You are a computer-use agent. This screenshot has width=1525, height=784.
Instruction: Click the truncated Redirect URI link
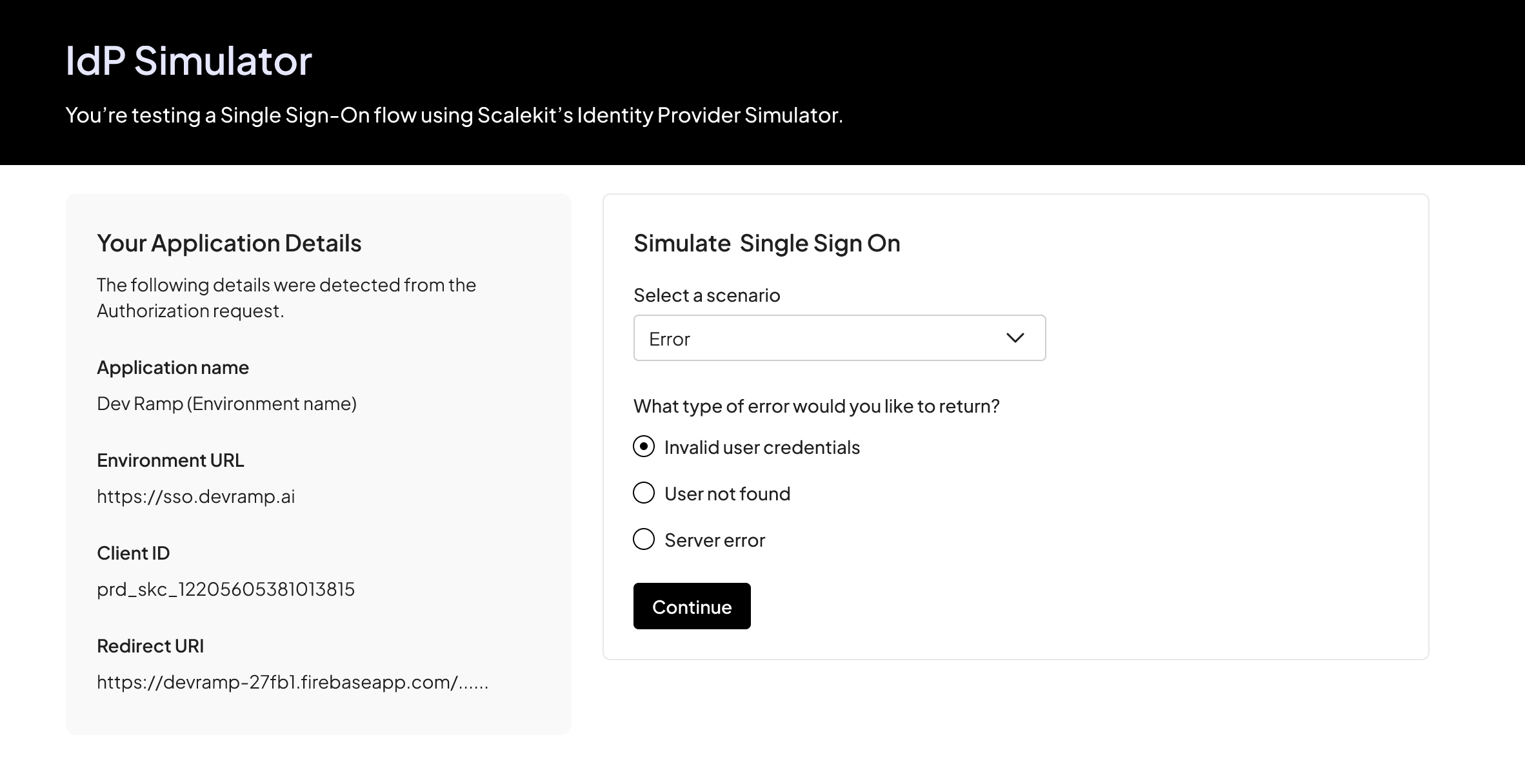293,682
